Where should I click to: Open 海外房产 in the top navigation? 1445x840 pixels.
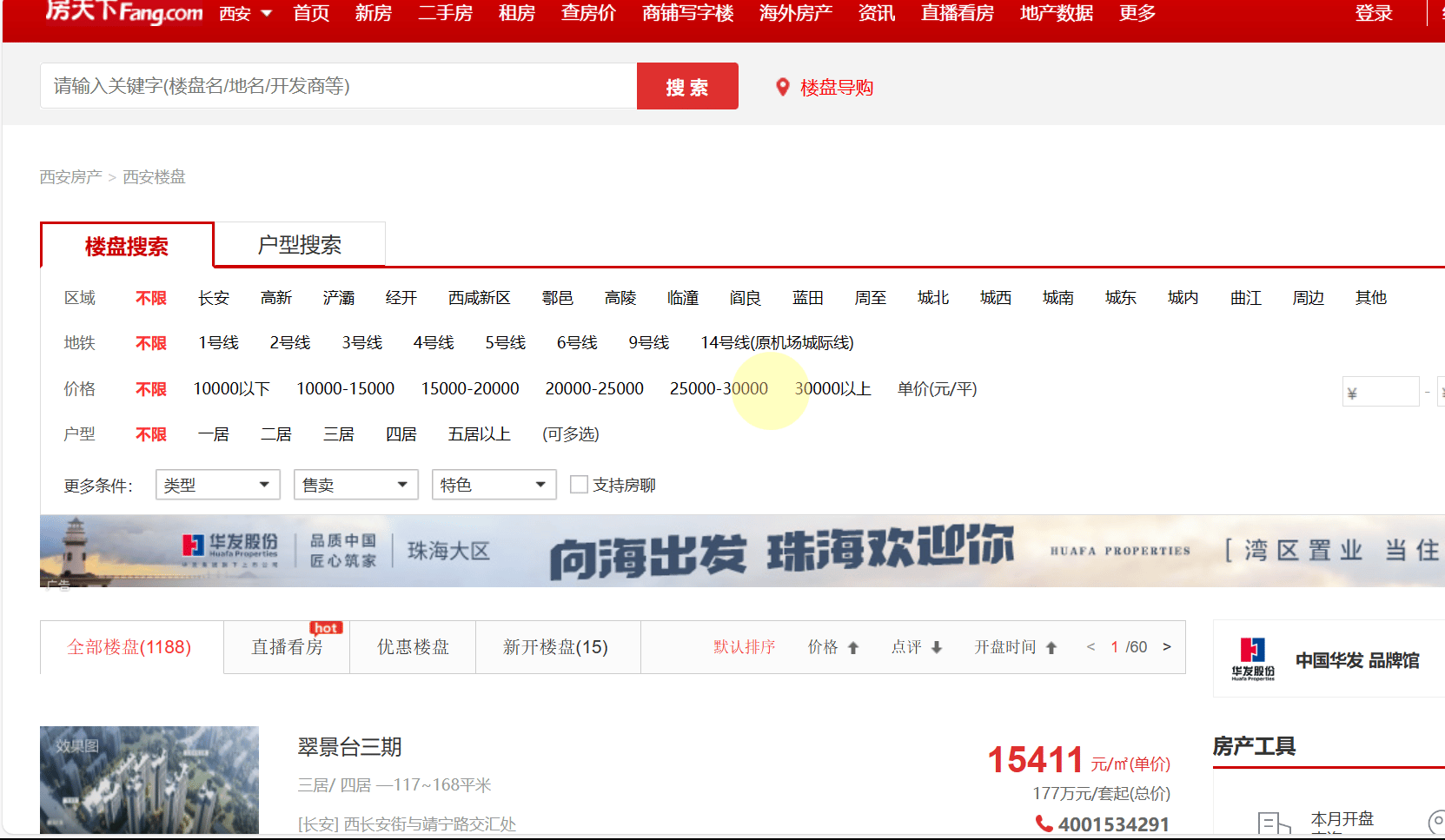click(796, 13)
